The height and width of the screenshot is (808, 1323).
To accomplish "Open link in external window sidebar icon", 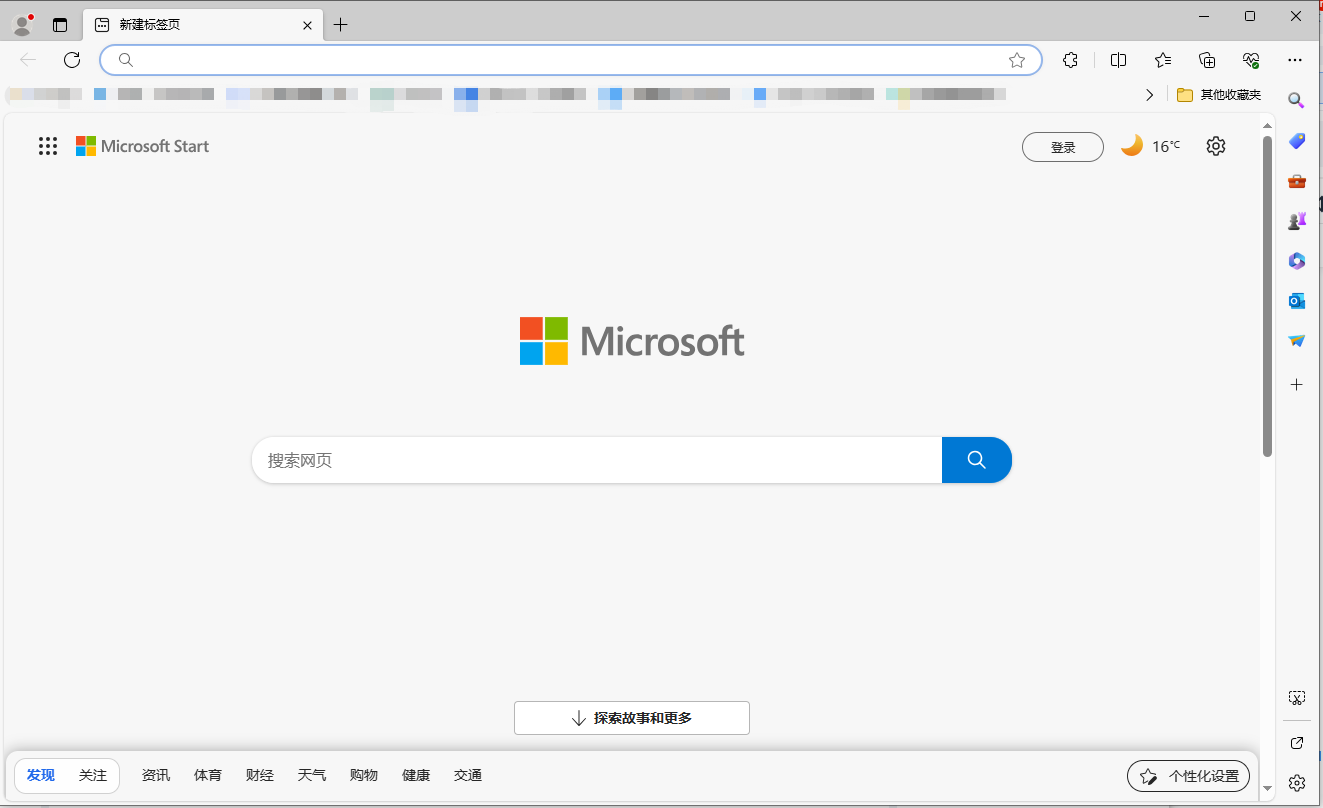I will click(x=1296, y=743).
